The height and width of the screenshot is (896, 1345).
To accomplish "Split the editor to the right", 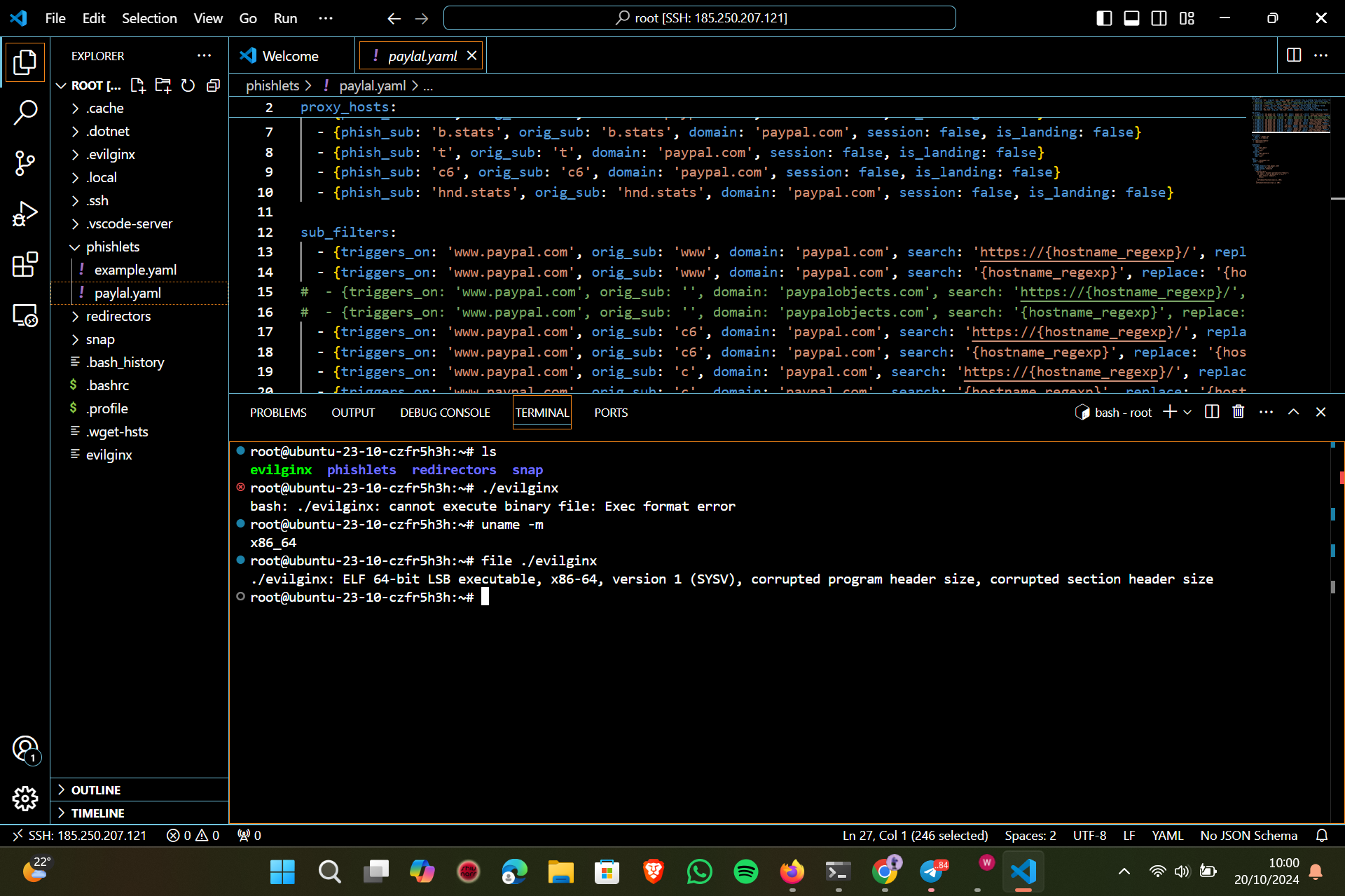I will pyautogui.click(x=1294, y=55).
